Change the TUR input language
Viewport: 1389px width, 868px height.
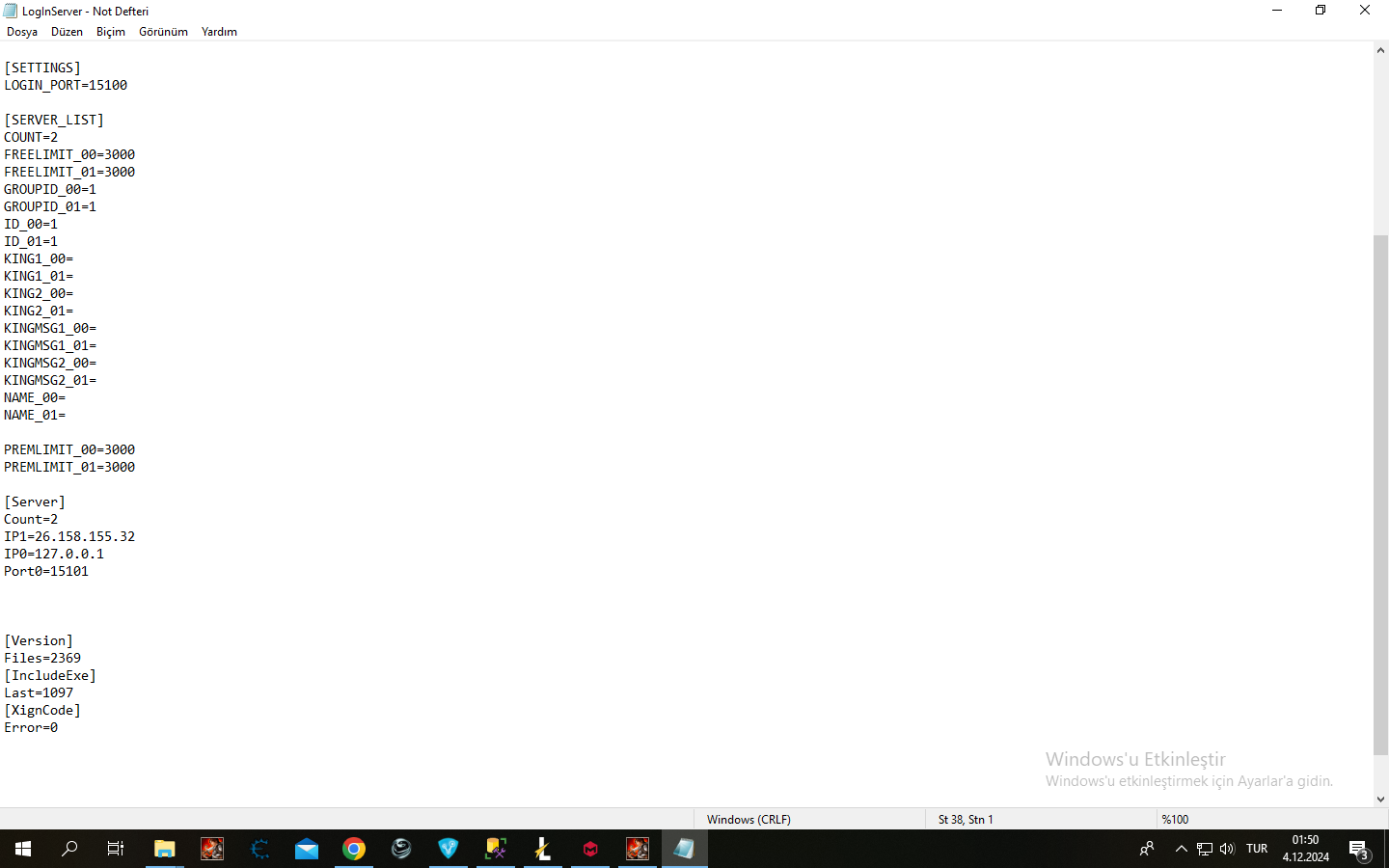click(x=1257, y=849)
